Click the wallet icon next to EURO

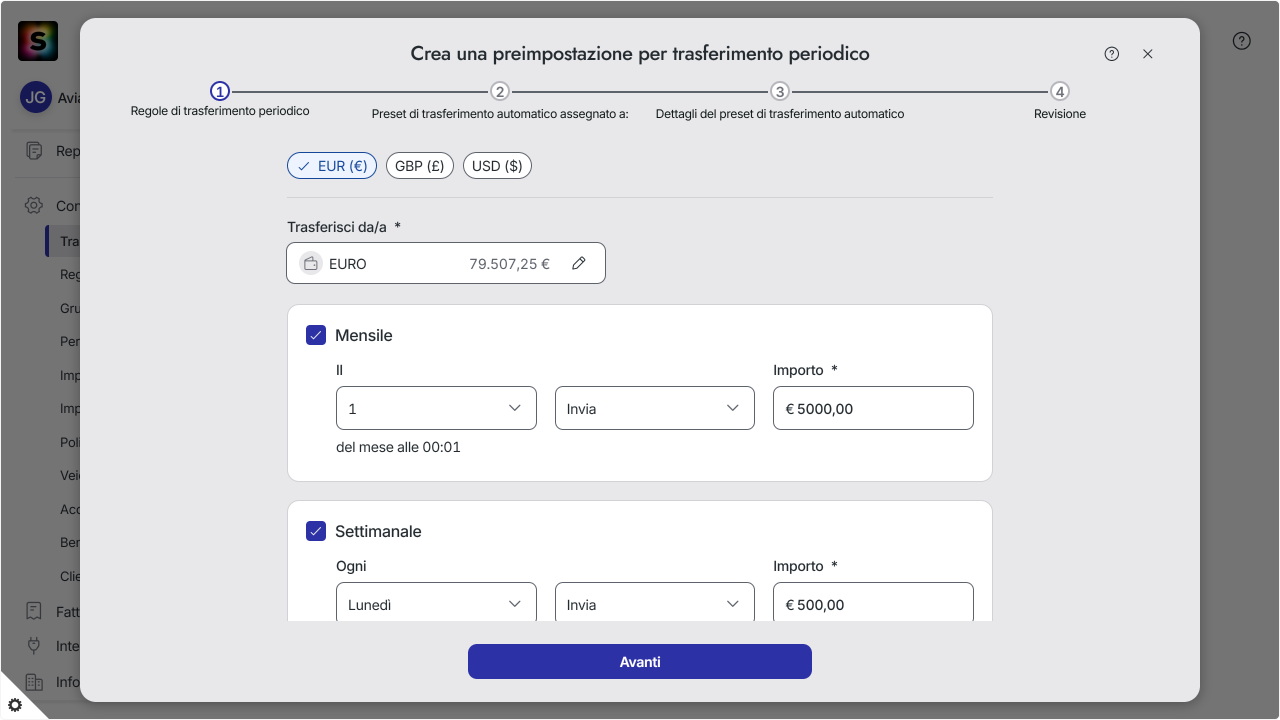(x=311, y=264)
